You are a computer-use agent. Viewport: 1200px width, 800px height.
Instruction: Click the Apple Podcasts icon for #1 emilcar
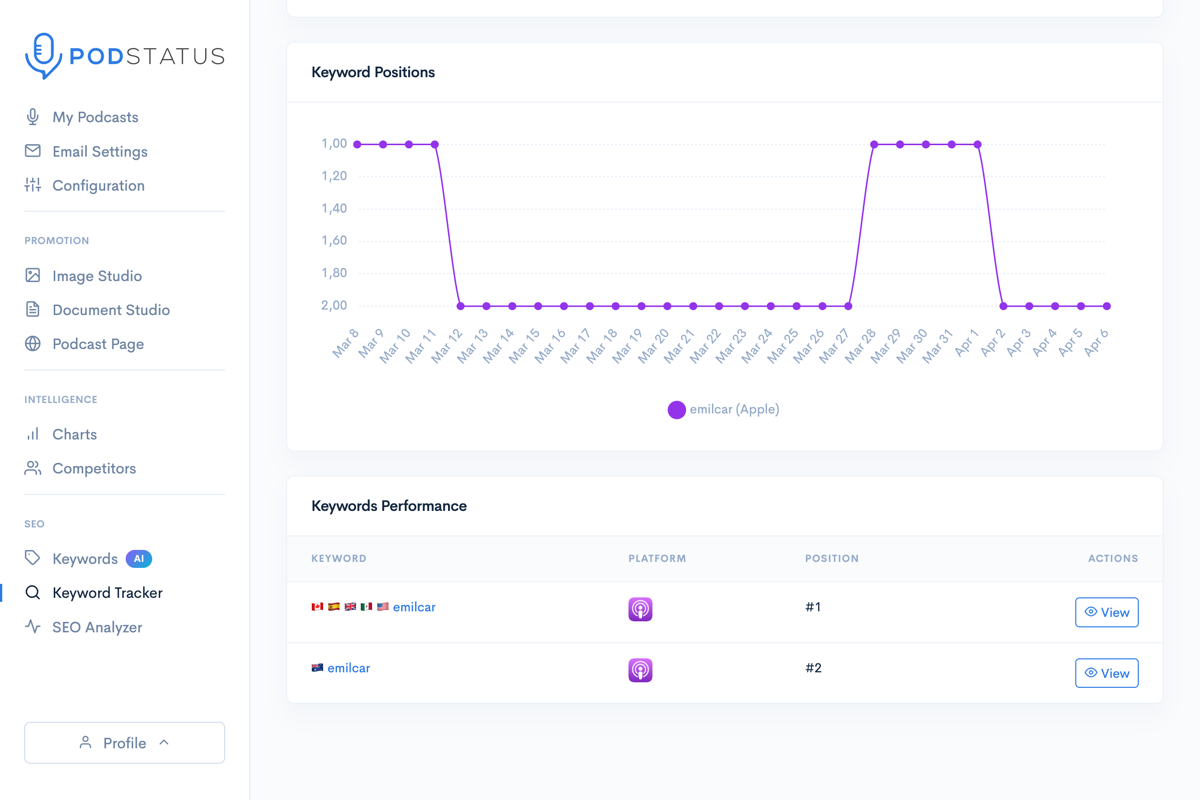pyautogui.click(x=640, y=608)
